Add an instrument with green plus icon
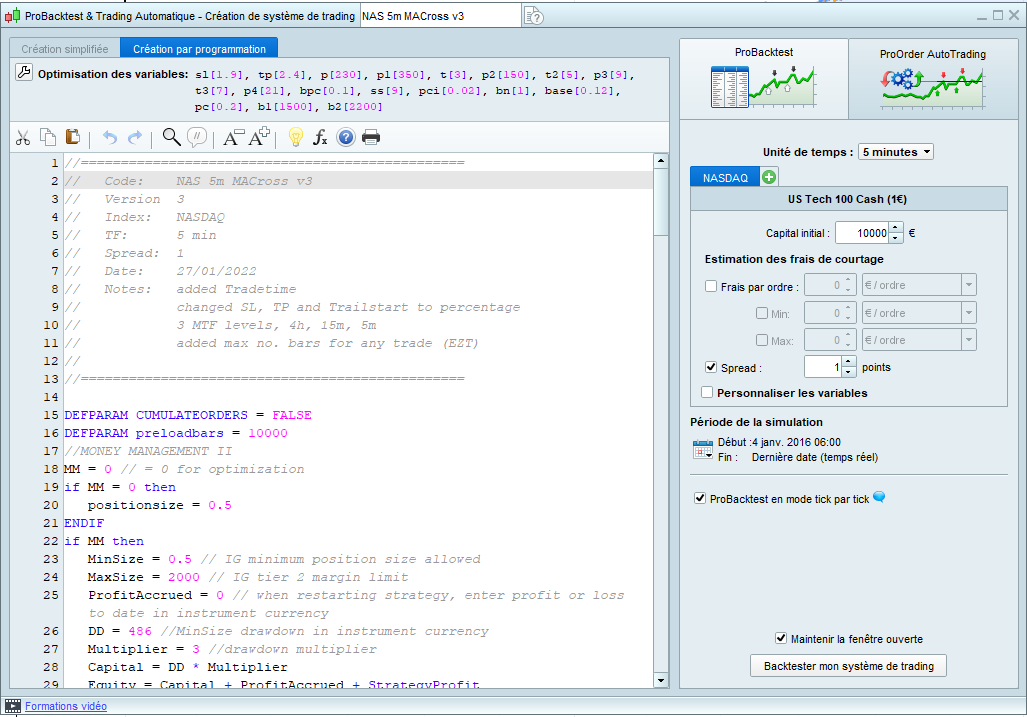 coord(769,177)
